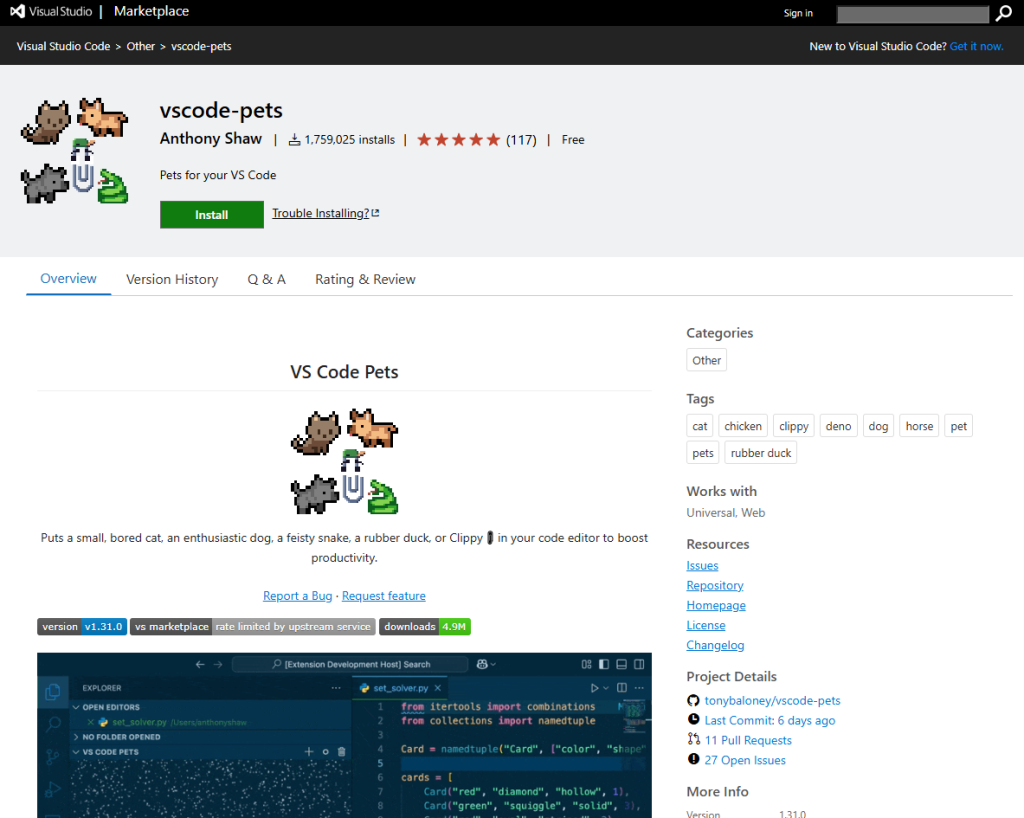This screenshot has width=1024, height=818.
Task: Click the GitHub icon next to tonybaloney/vscode-pets
Action: 694,700
